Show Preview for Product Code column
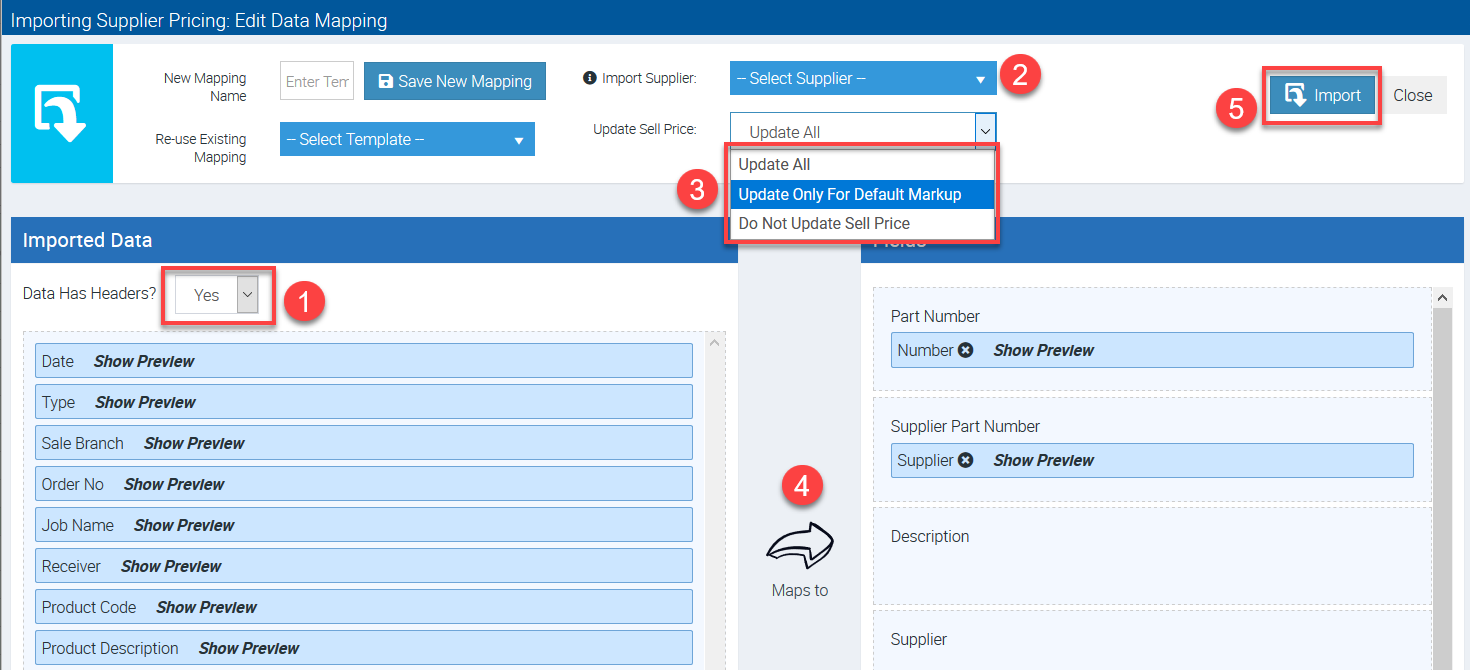The width and height of the screenshot is (1470, 670). (206, 607)
